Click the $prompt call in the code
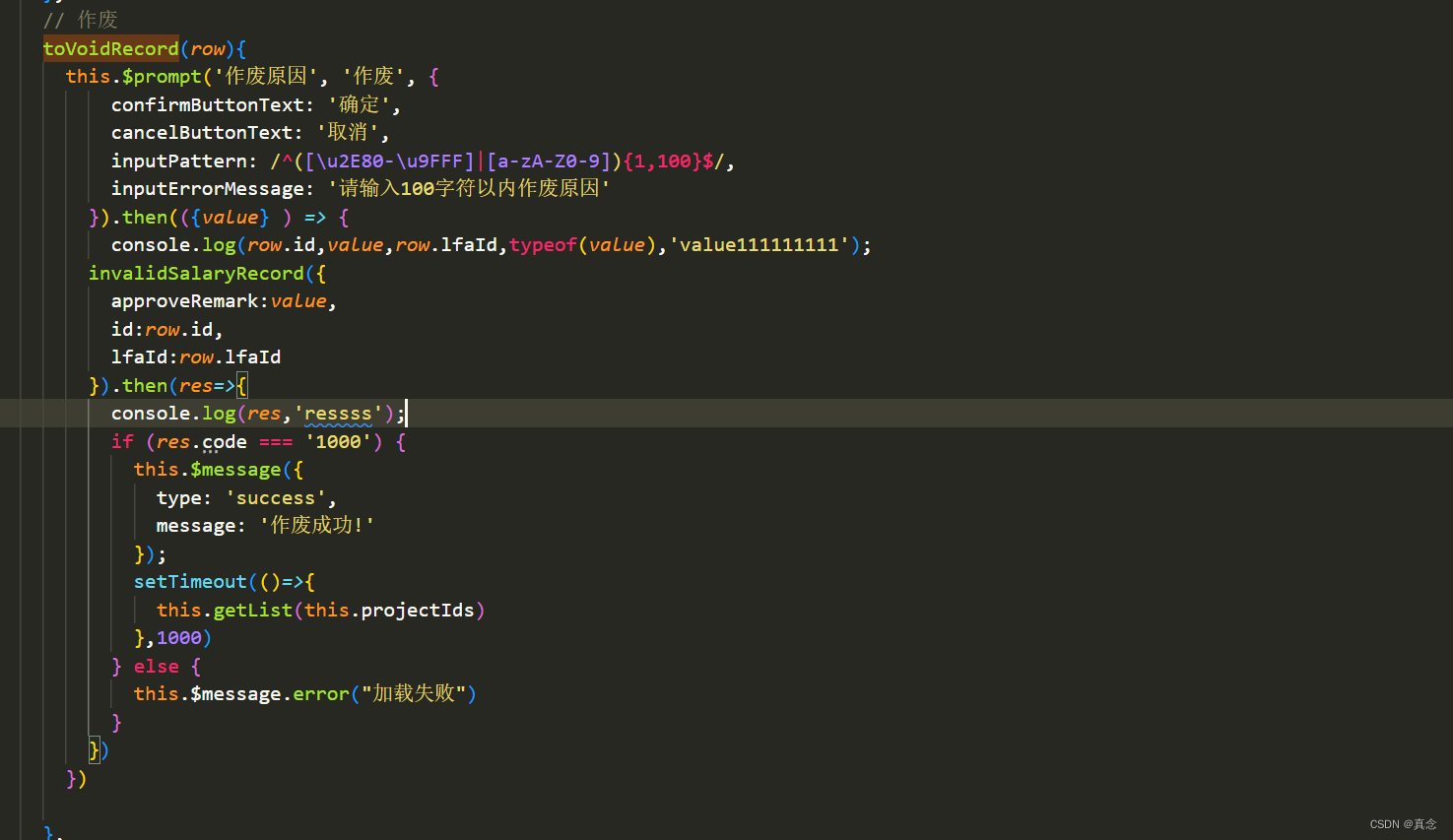Viewport: 1453px width, 840px height. [x=162, y=76]
